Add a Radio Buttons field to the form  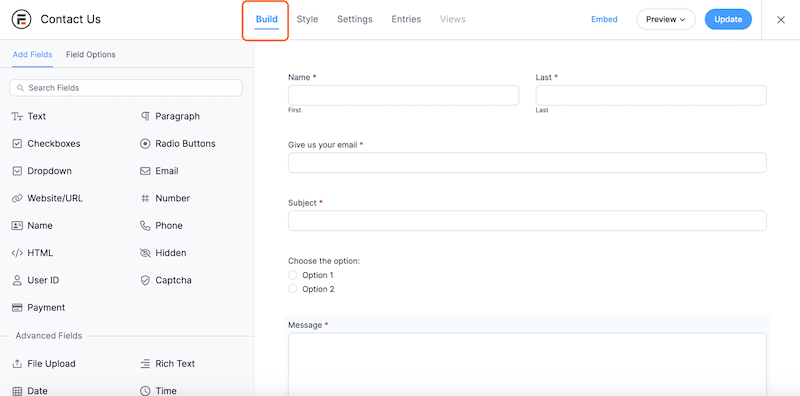[x=178, y=144]
